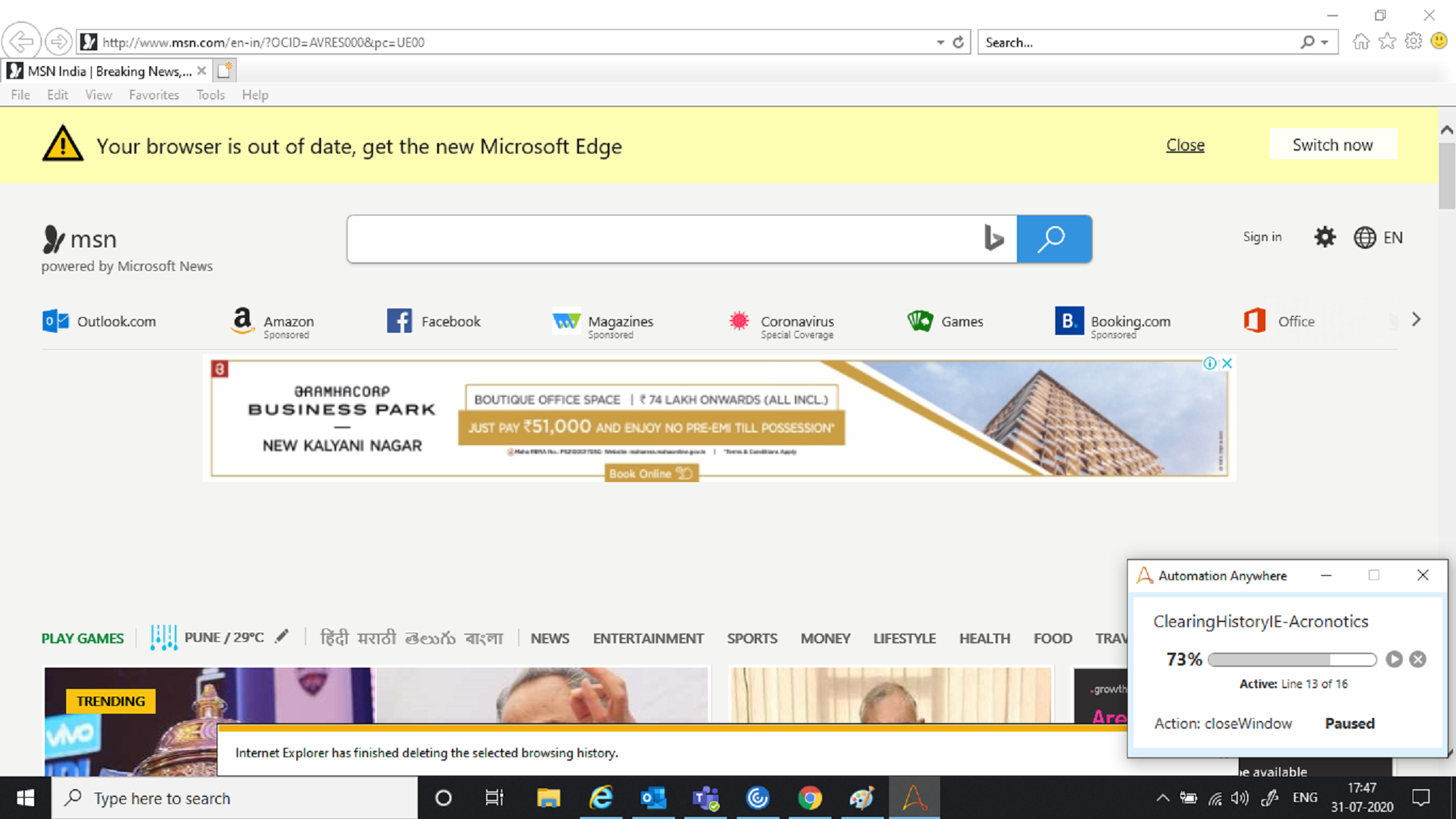Viewport: 1456px width, 819px height.
Task: Open the Favorites menu
Action: point(153,95)
